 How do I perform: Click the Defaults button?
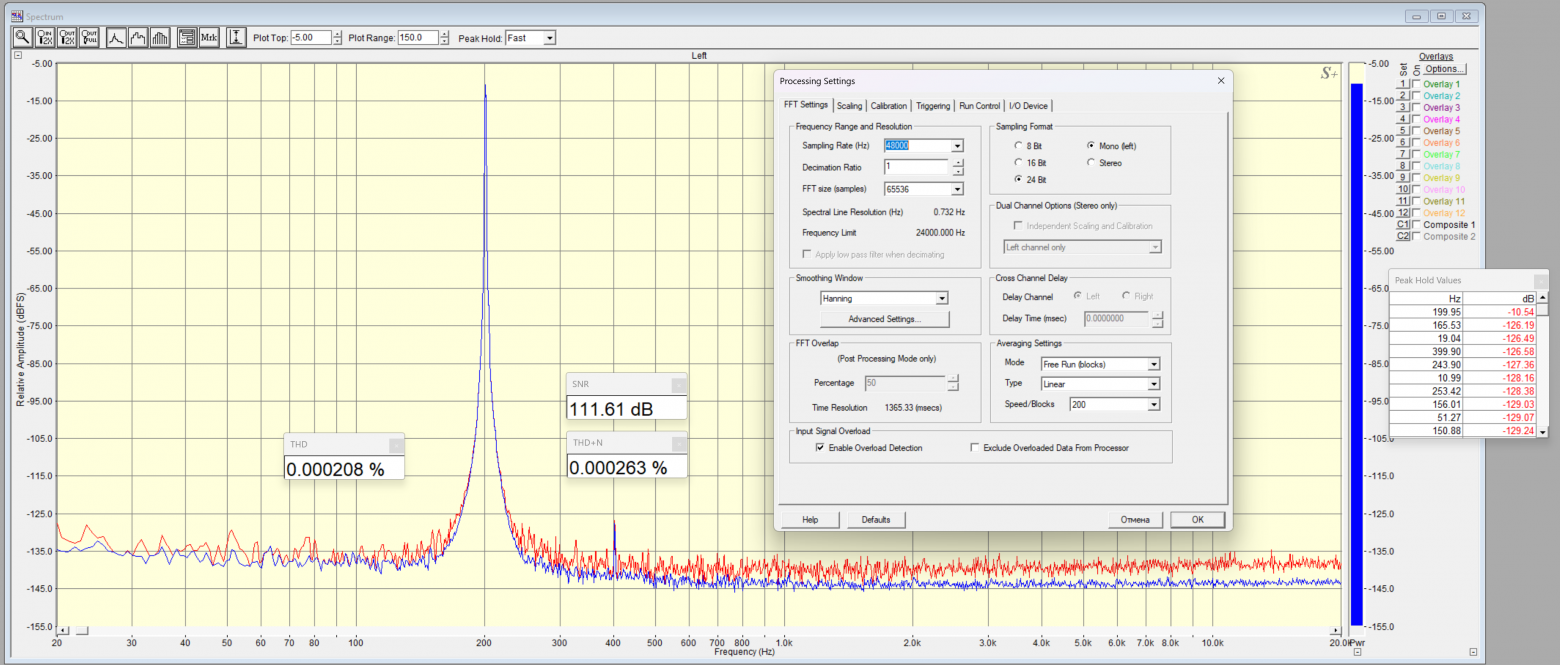click(x=876, y=520)
